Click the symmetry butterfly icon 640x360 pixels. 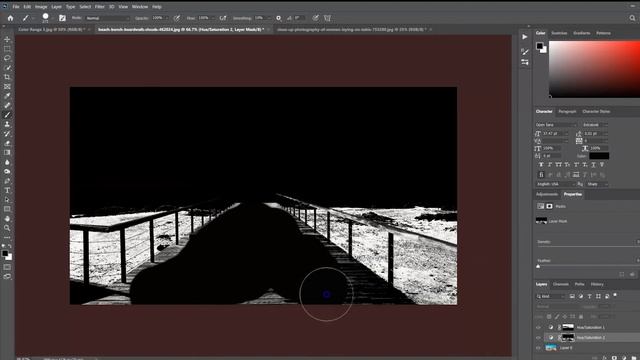pos(327,18)
